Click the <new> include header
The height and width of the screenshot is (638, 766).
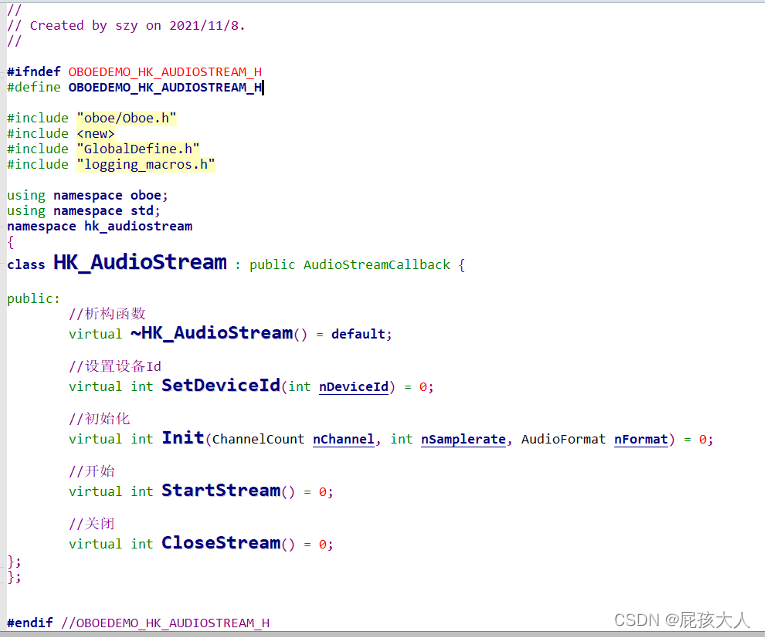(x=96, y=133)
